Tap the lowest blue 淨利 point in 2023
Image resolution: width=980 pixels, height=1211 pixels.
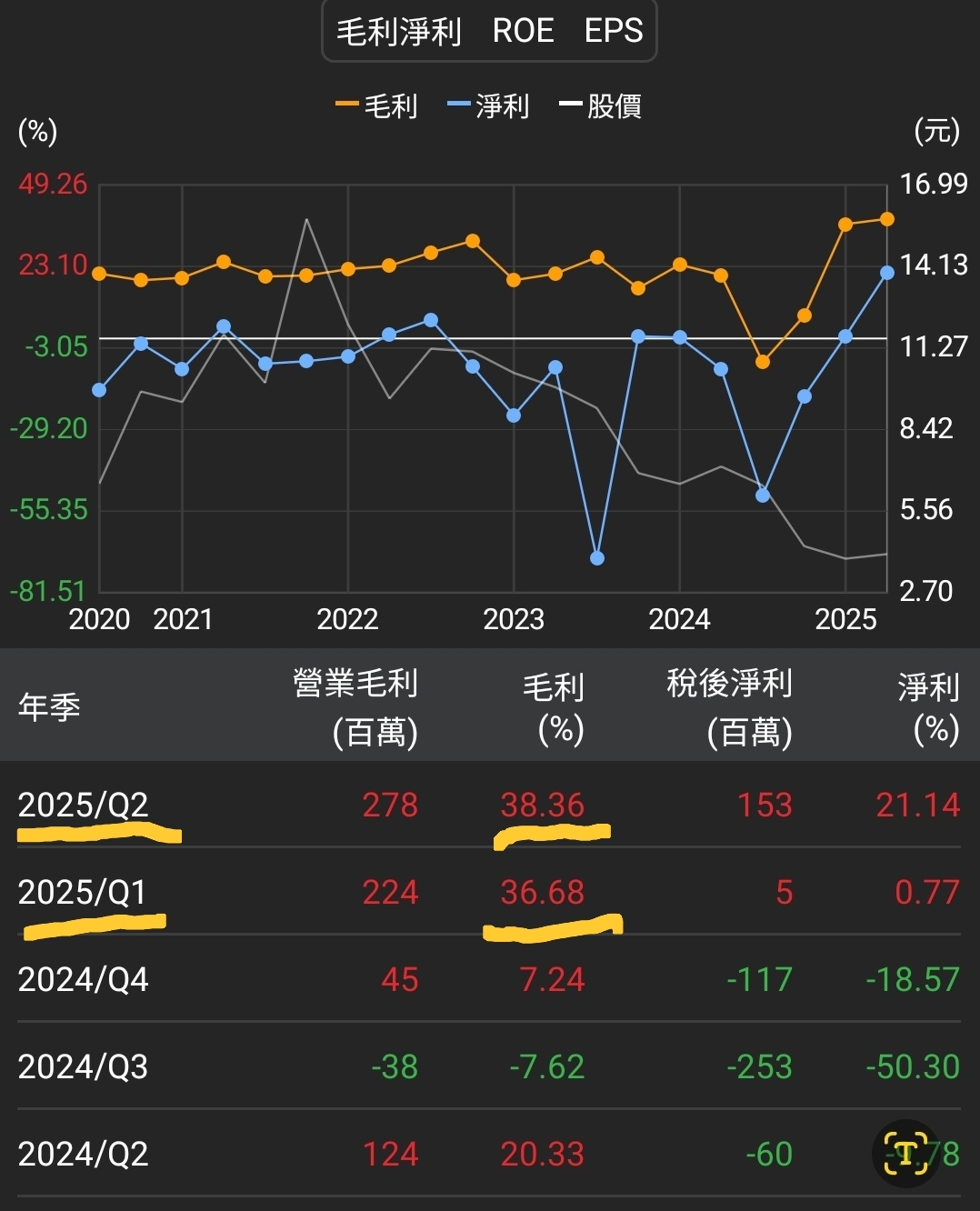tap(597, 558)
